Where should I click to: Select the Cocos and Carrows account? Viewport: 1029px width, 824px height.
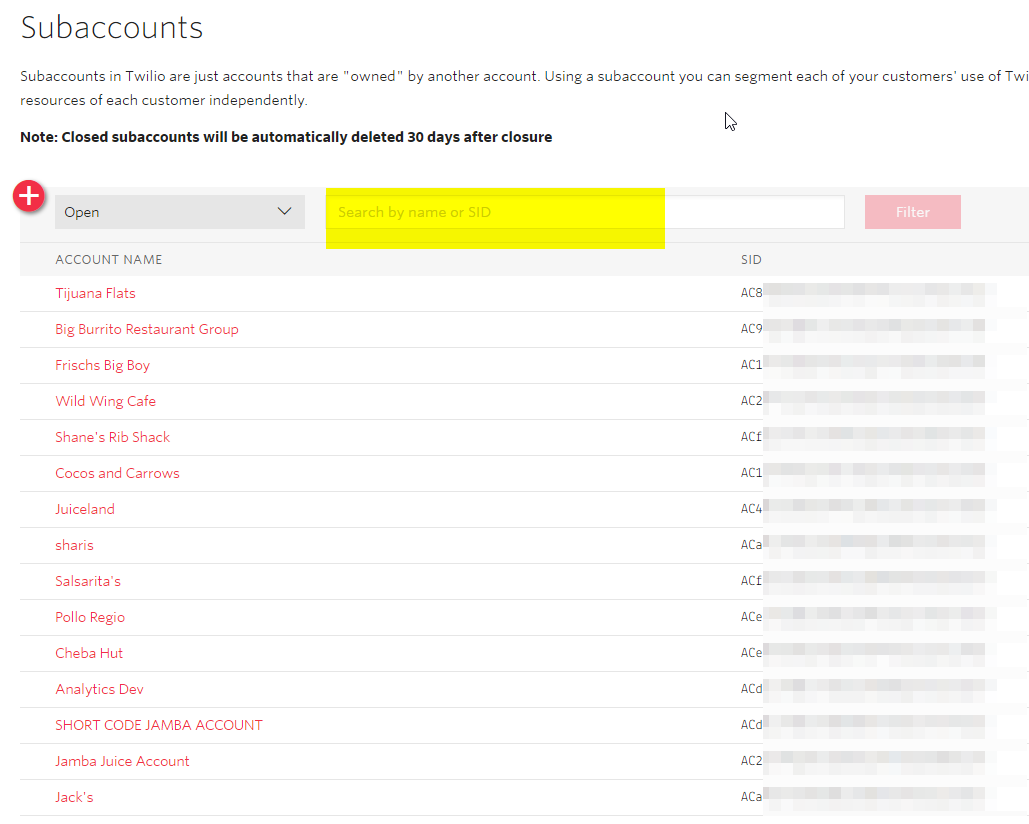pos(117,472)
